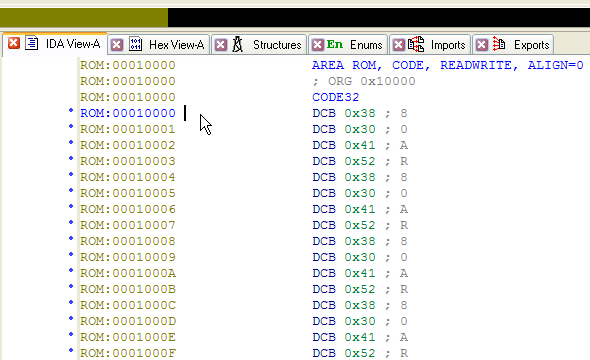Click the black region of navigation band
Viewport: 590px width, 360px height.
point(379,17)
